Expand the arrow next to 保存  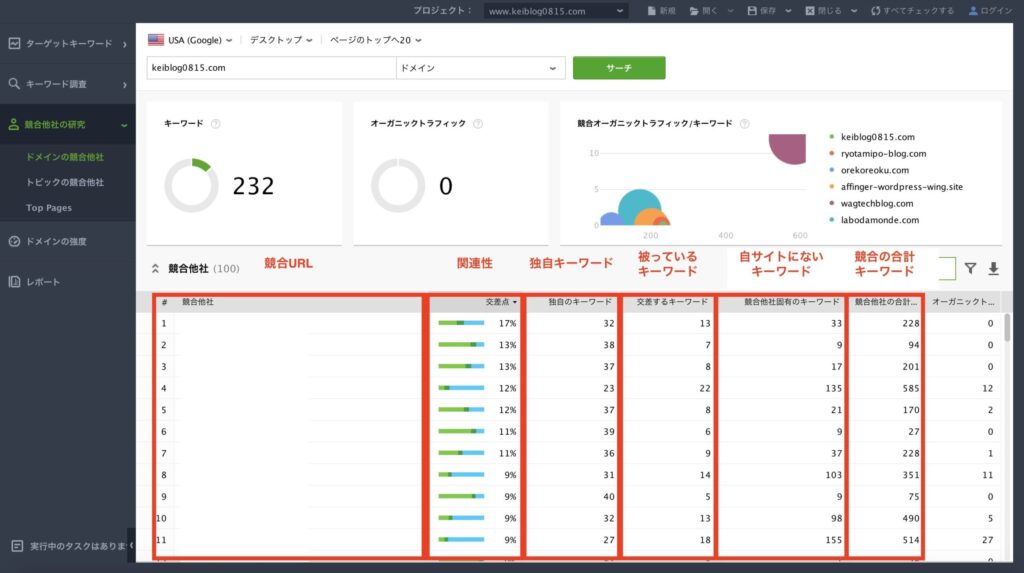(788, 11)
